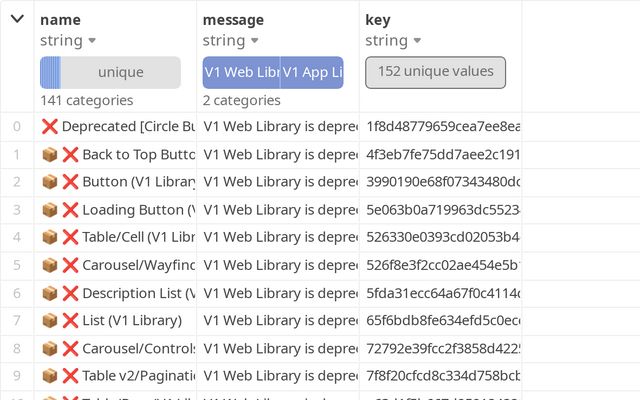
Task: Open the name column type dropdown
Action: click(x=92, y=41)
